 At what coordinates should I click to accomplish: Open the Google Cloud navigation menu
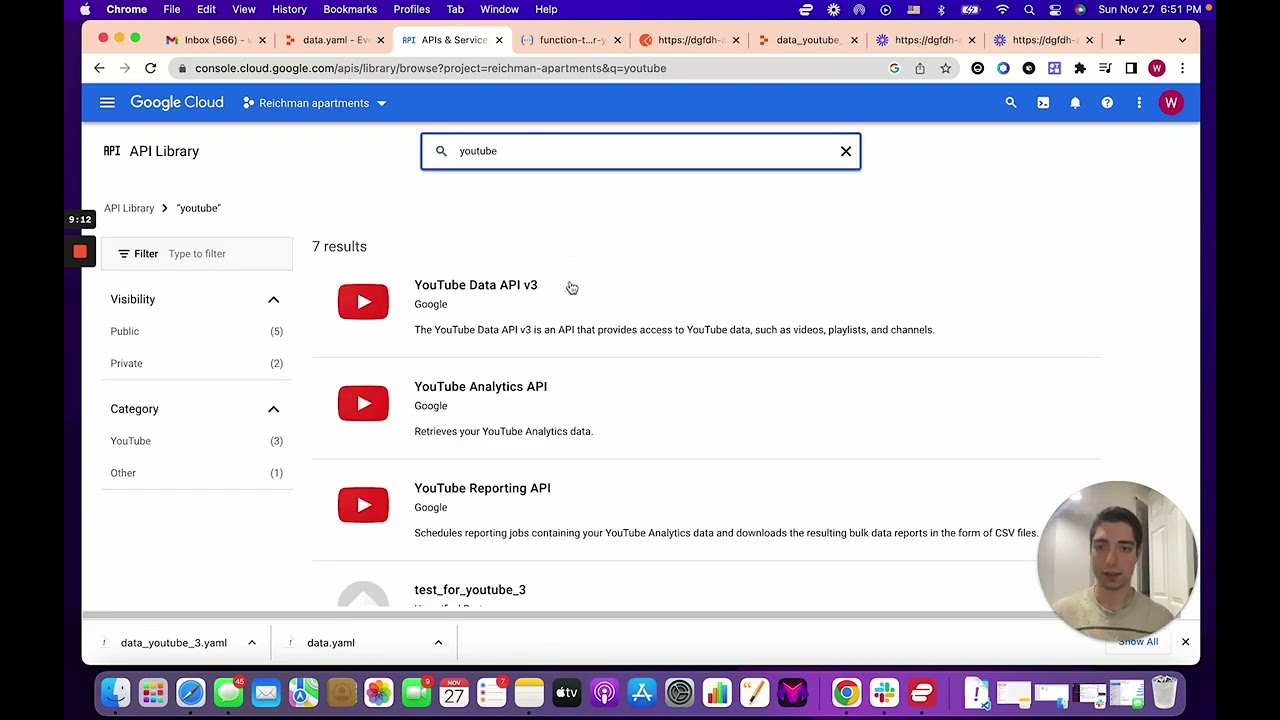point(107,103)
